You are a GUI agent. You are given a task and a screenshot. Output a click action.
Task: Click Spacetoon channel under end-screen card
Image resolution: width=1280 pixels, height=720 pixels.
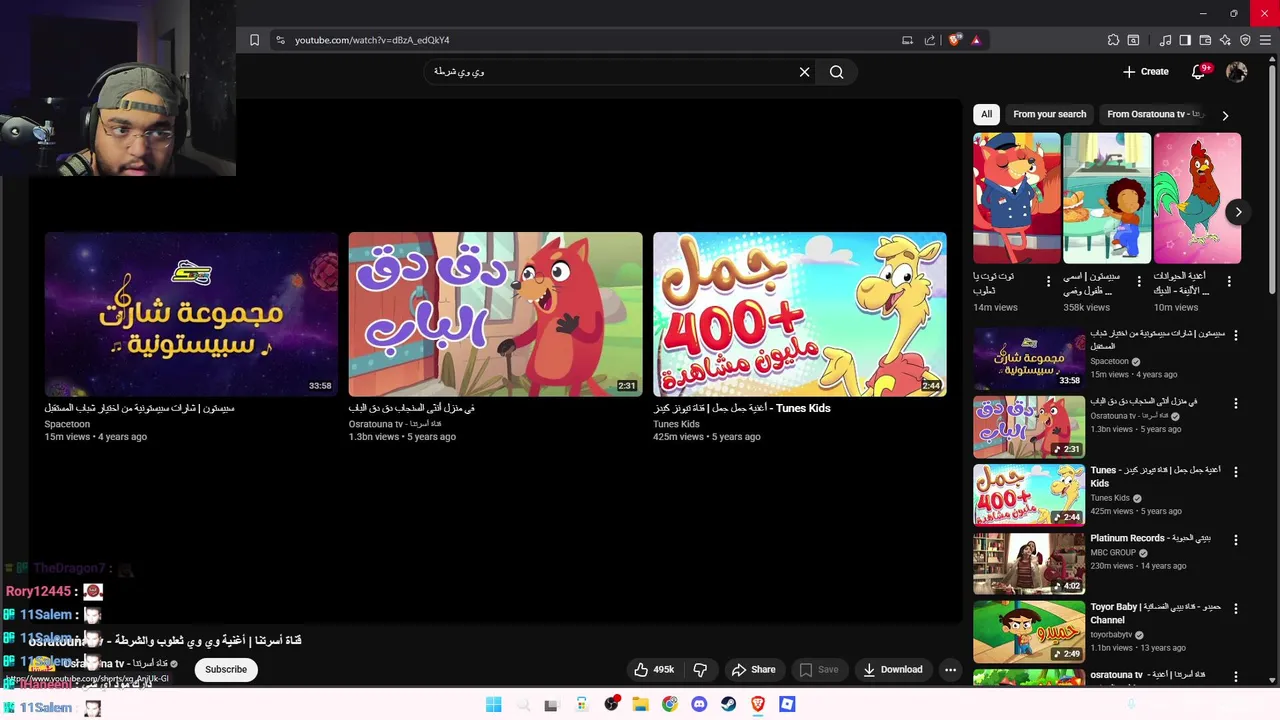(x=67, y=424)
